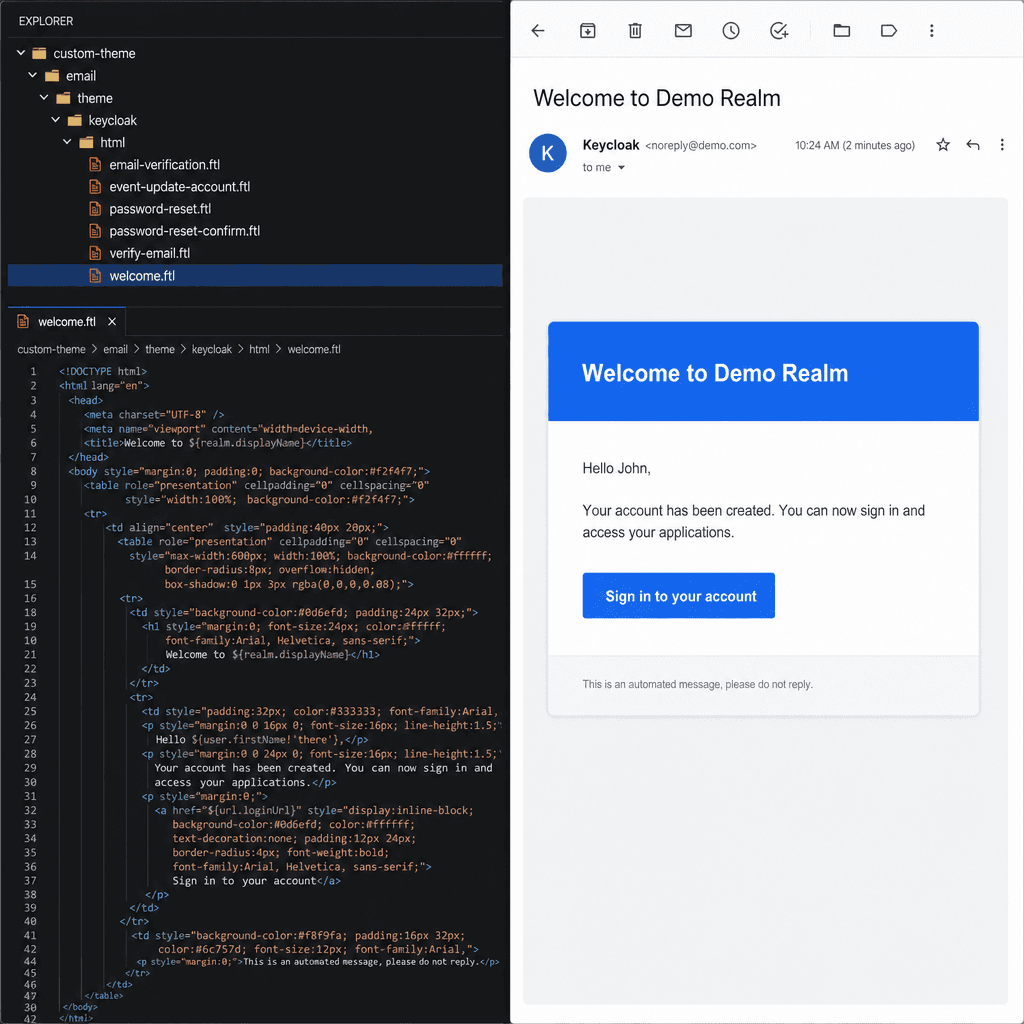Close the welcome.ftl editor tab
The width and height of the screenshot is (1024, 1024).
point(112,322)
